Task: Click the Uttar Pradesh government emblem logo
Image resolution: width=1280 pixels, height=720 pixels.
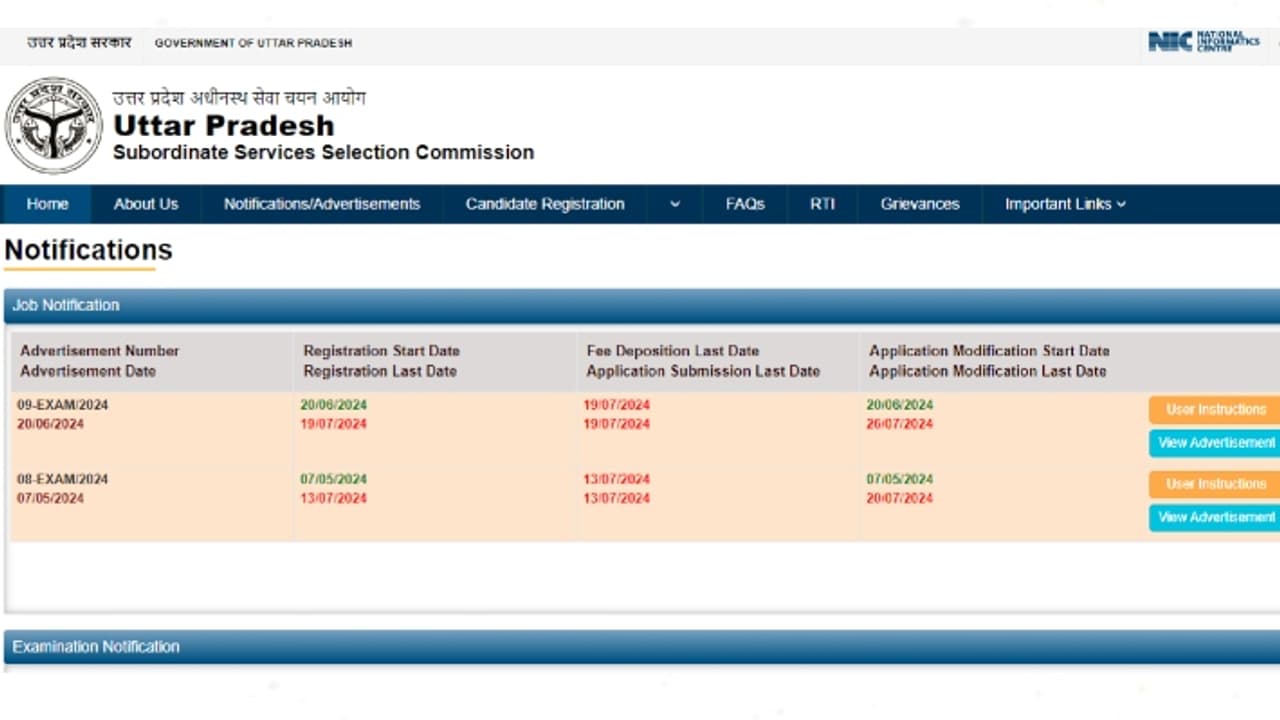Action: (x=54, y=126)
